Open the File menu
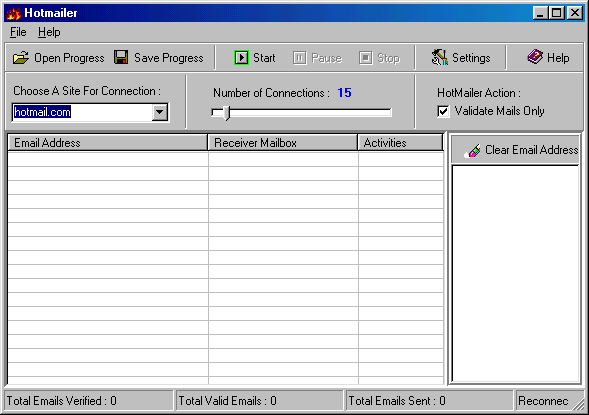The height and width of the screenshot is (415, 589). pos(18,32)
